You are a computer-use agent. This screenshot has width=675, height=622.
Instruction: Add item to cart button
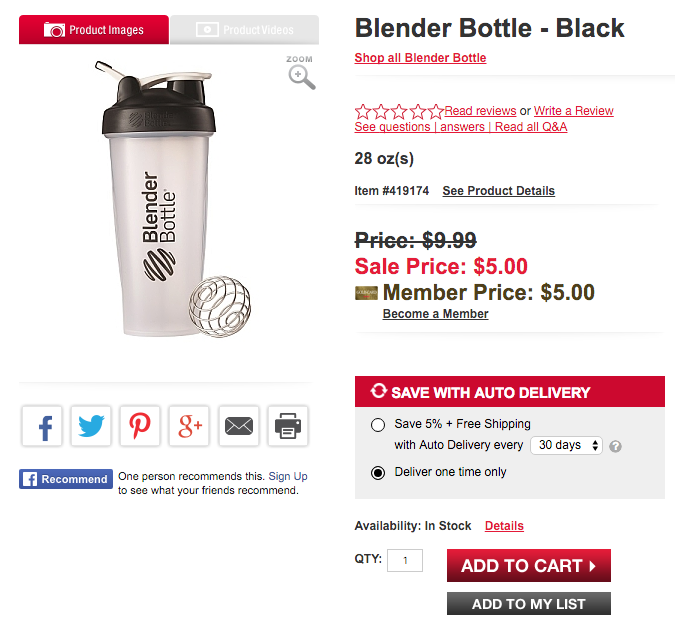(x=529, y=565)
